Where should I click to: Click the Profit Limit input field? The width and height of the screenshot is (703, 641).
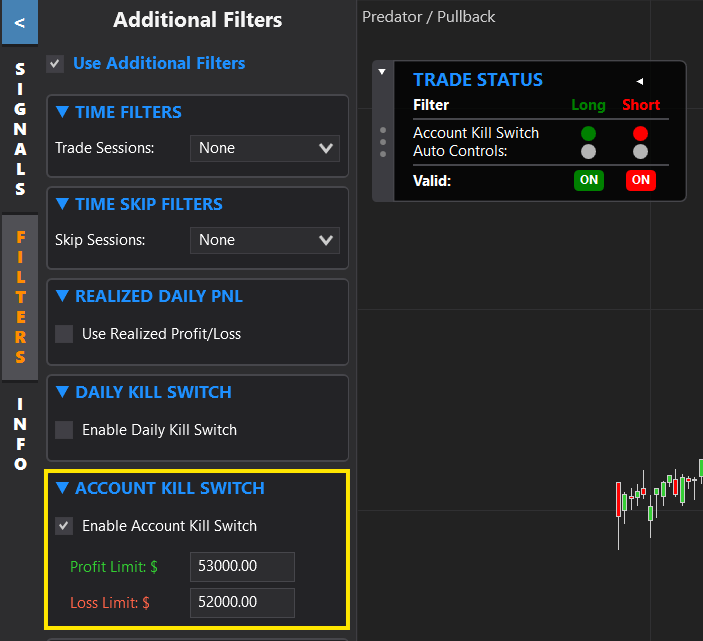coord(242,566)
